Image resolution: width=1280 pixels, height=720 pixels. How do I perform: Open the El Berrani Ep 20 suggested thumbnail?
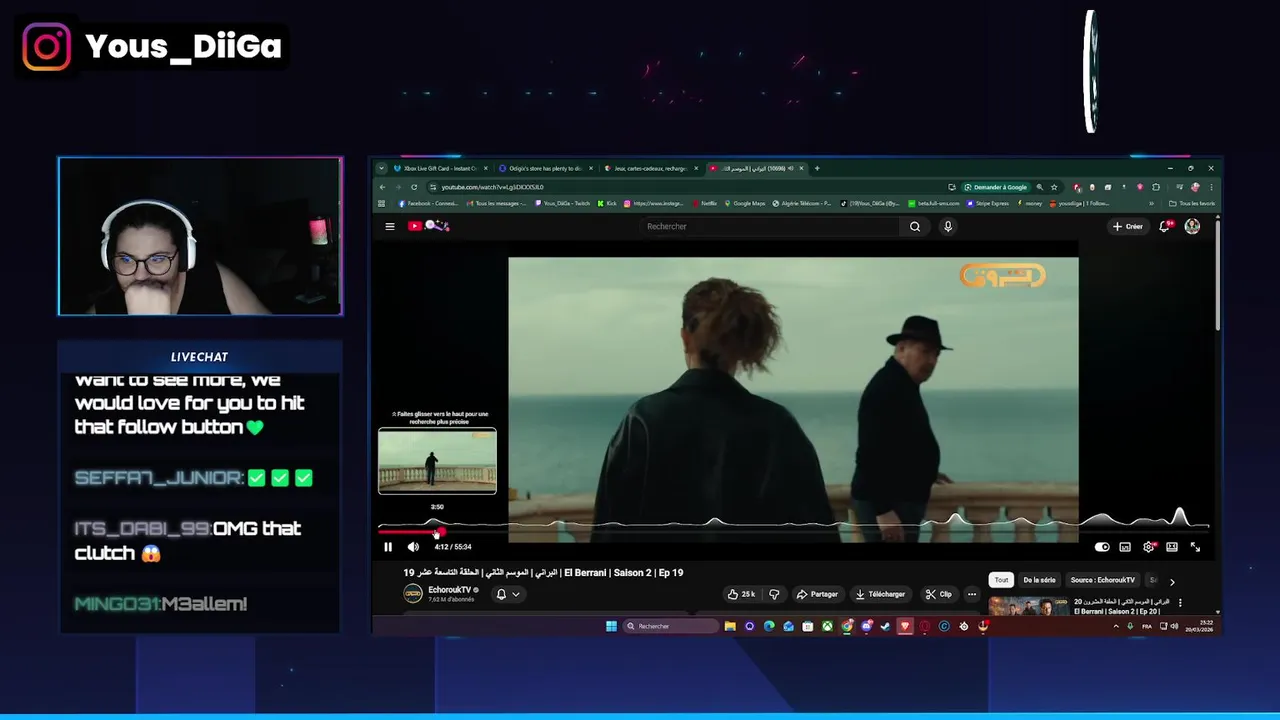point(1028,606)
